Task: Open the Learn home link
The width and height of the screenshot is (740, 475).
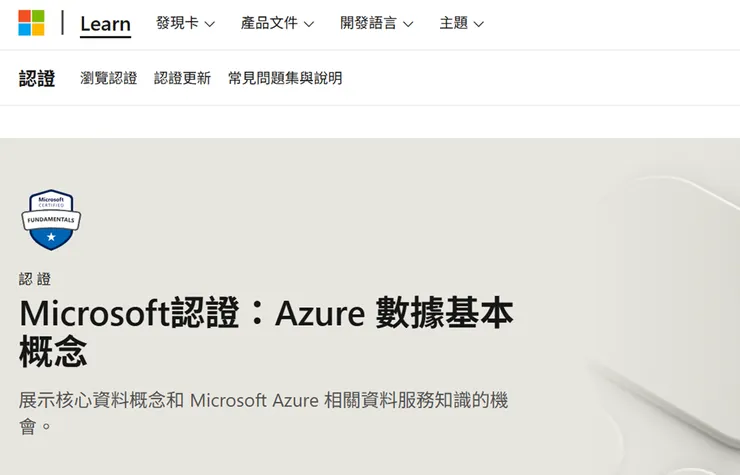Action: pos(105,24)
